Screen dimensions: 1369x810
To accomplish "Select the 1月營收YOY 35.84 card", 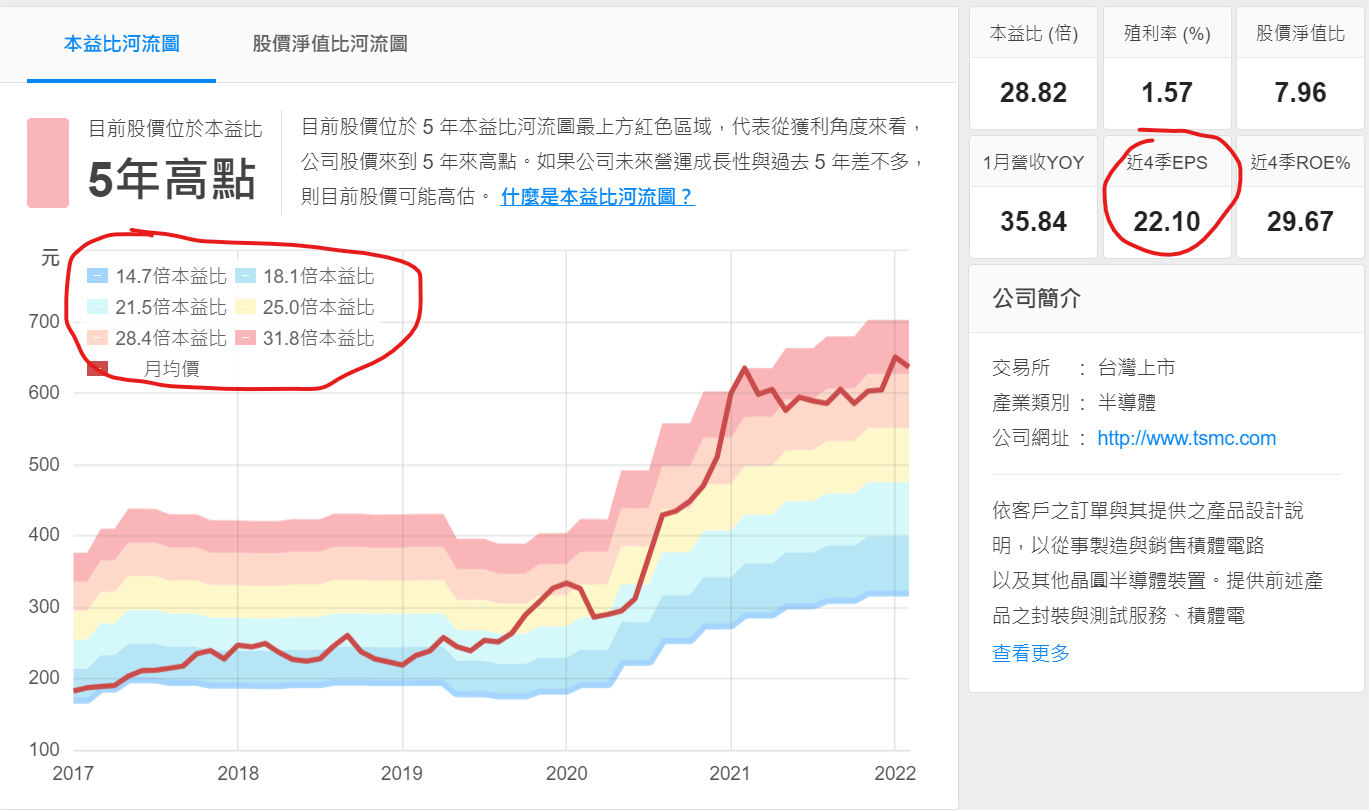I will point(1033,197).
